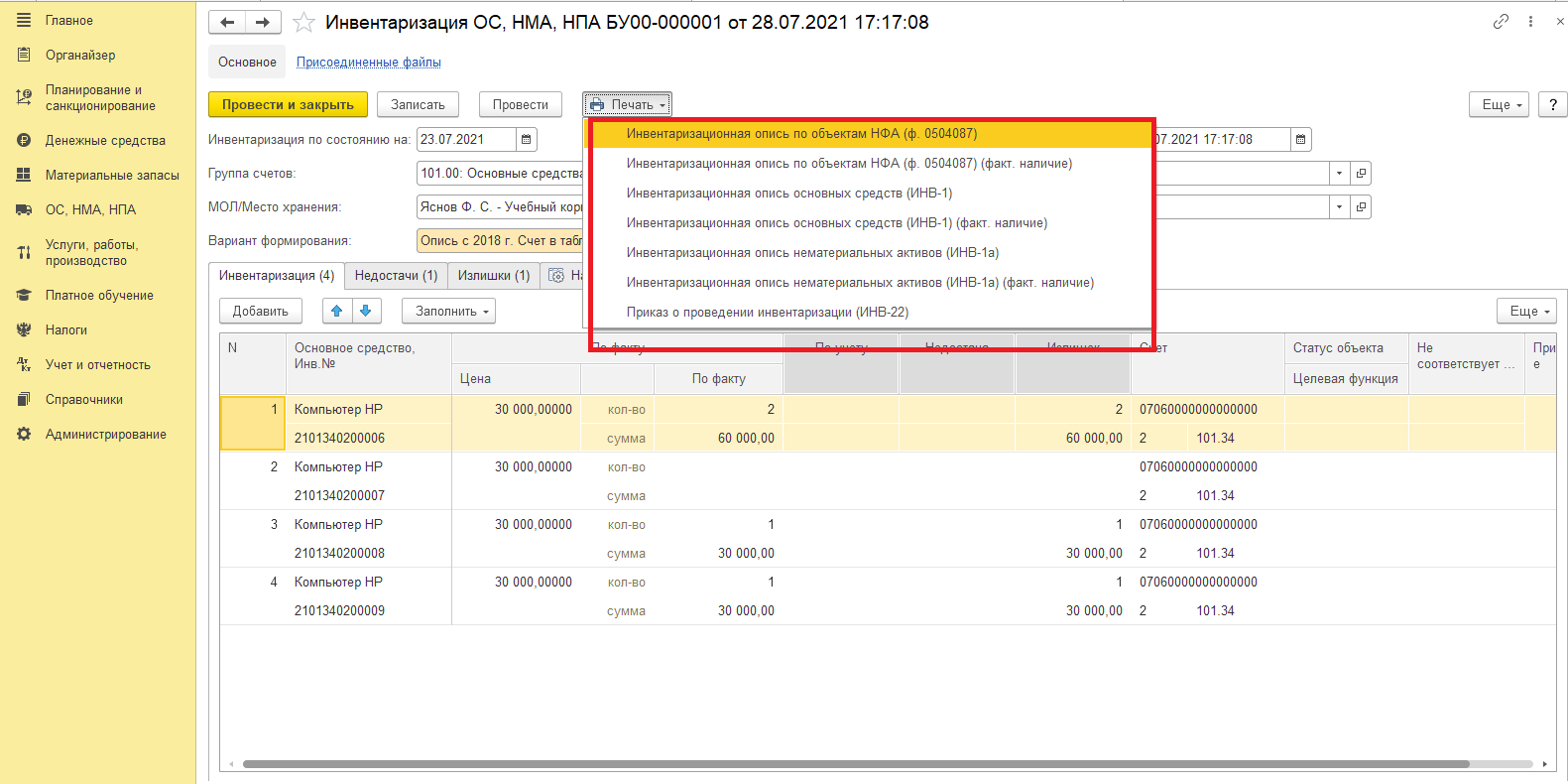The height and width of the screenshot is (784, 1568).
Task: Click the Группа счетов field
Action: 501,173
